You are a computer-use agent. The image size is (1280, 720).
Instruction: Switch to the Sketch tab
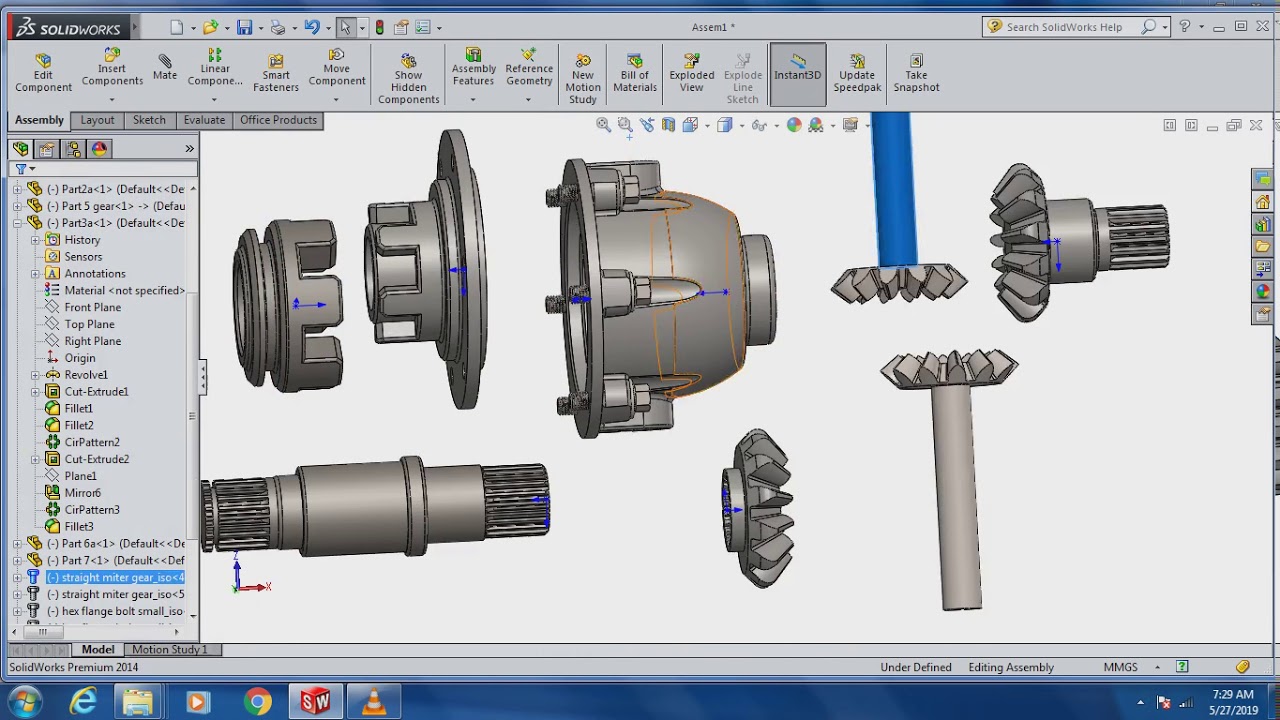[x=149, y=120]
